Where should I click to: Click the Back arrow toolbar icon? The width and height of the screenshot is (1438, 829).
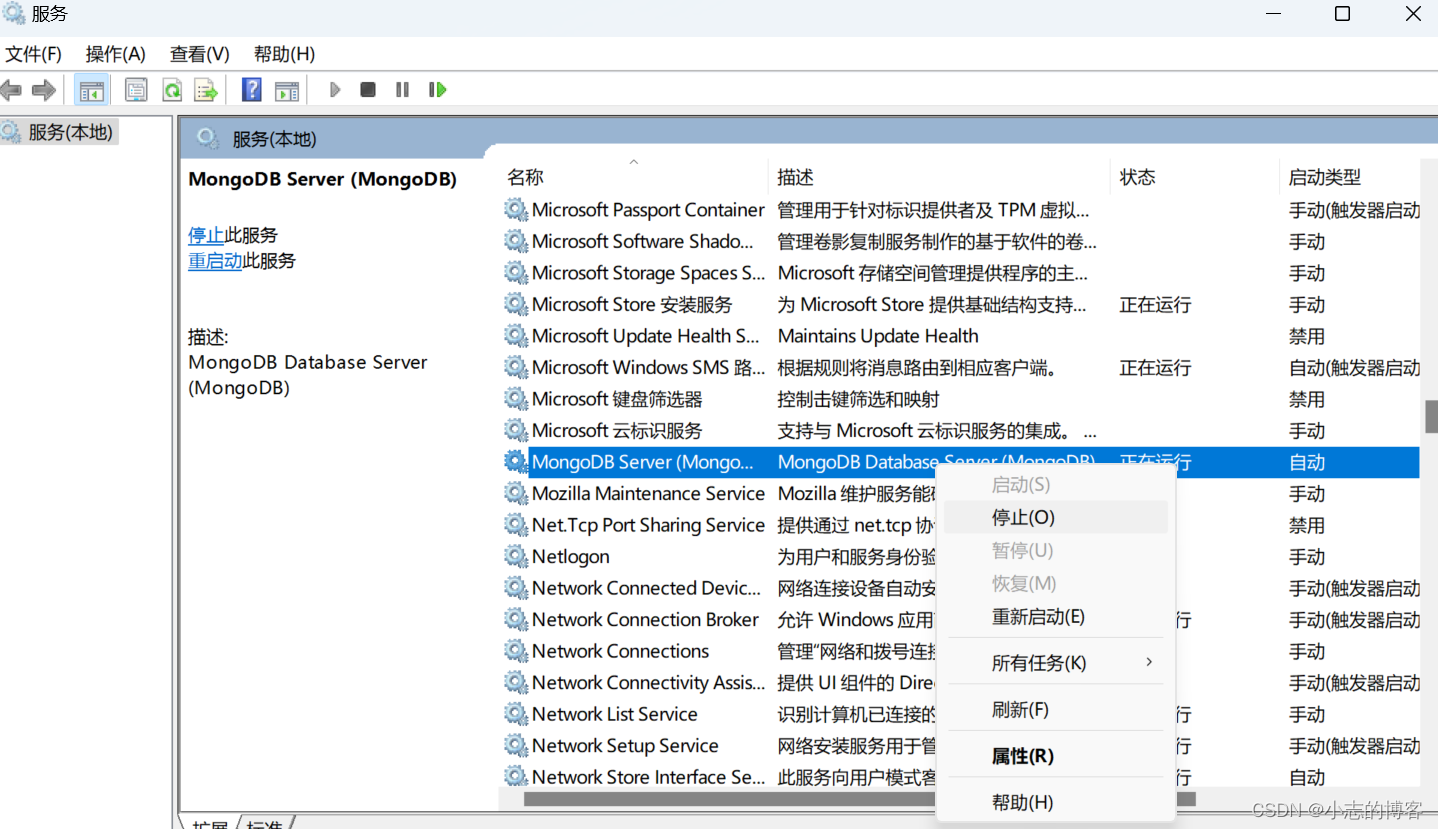[11, 90]
